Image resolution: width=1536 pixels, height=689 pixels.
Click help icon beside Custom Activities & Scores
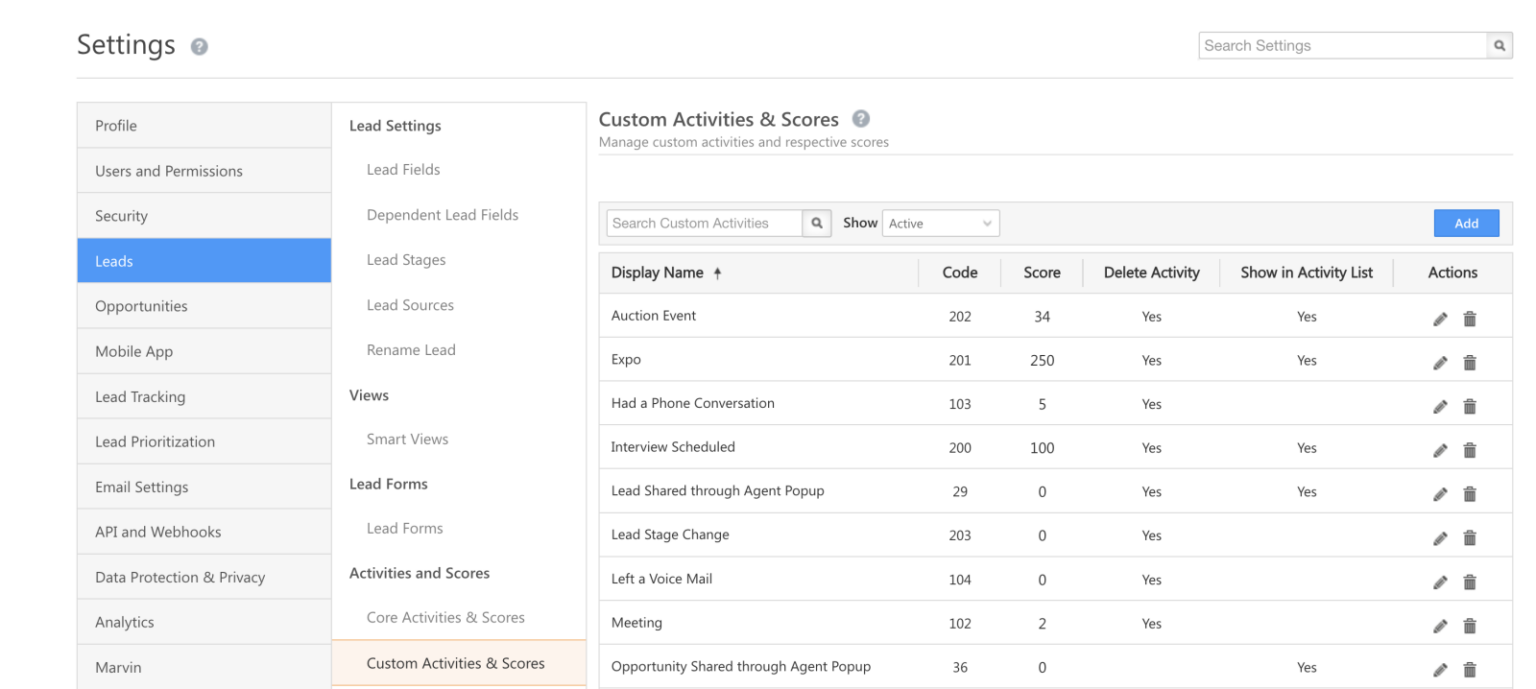(x=860, y=119)
